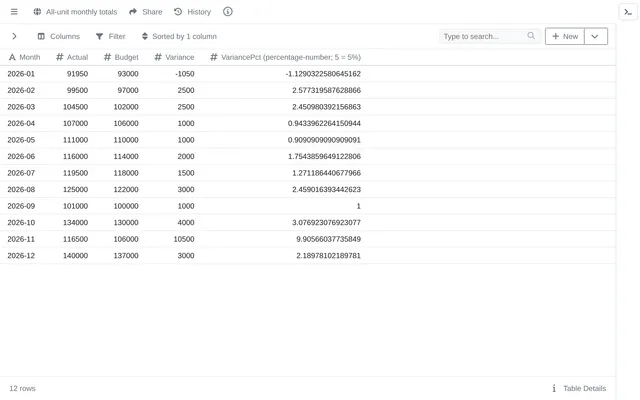Click the New label to add record
The image size is (640, 400).
click(x=570, y=36)
